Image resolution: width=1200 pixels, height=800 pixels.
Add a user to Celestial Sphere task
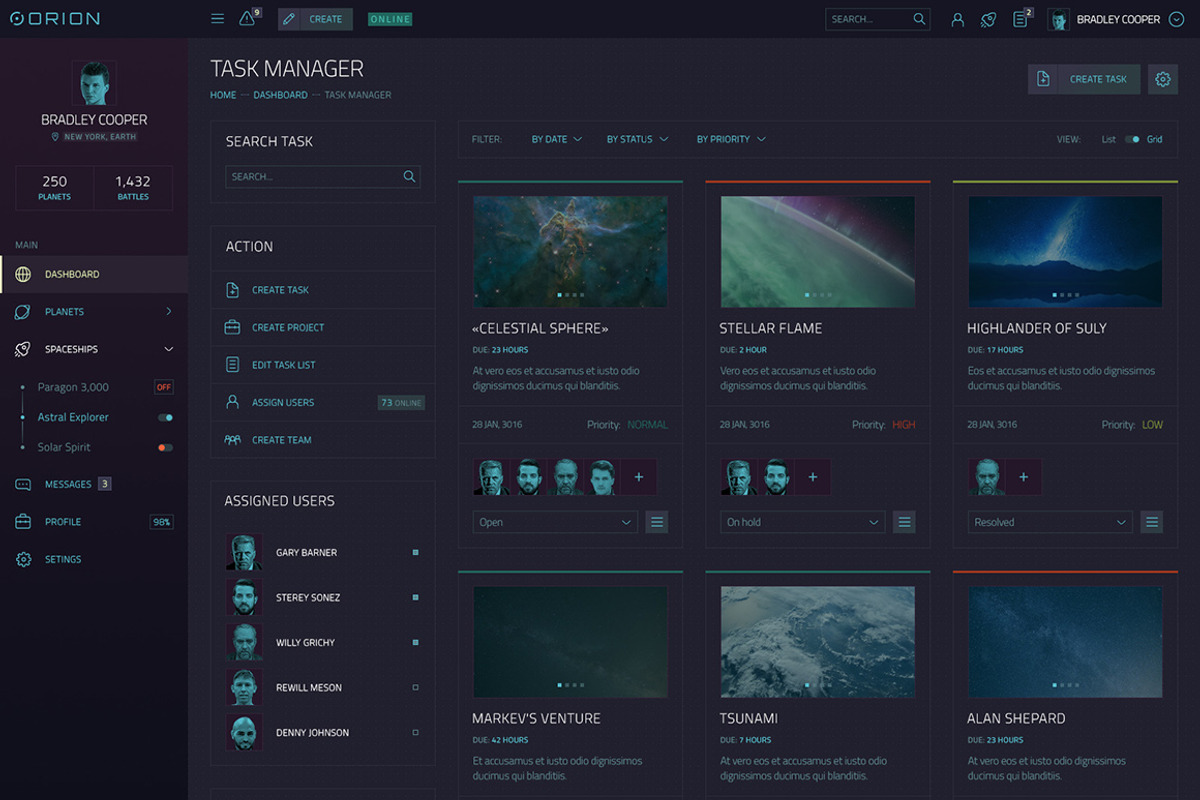638,477
